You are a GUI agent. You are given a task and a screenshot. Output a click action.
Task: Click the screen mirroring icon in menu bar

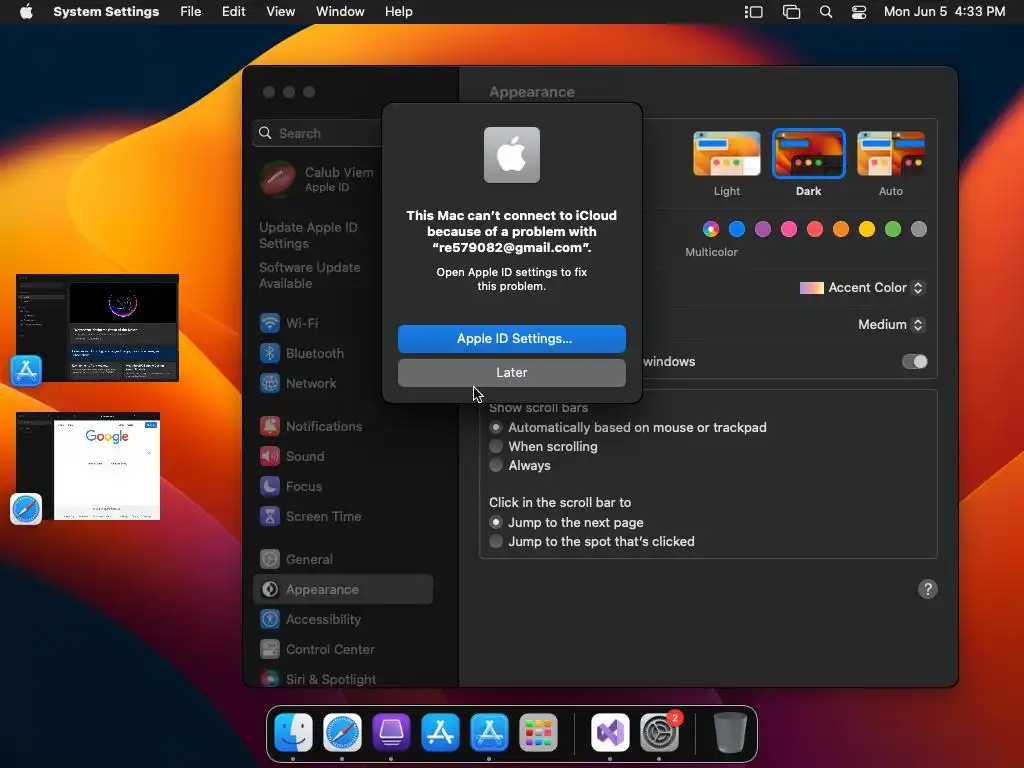(x=792, y=12)
